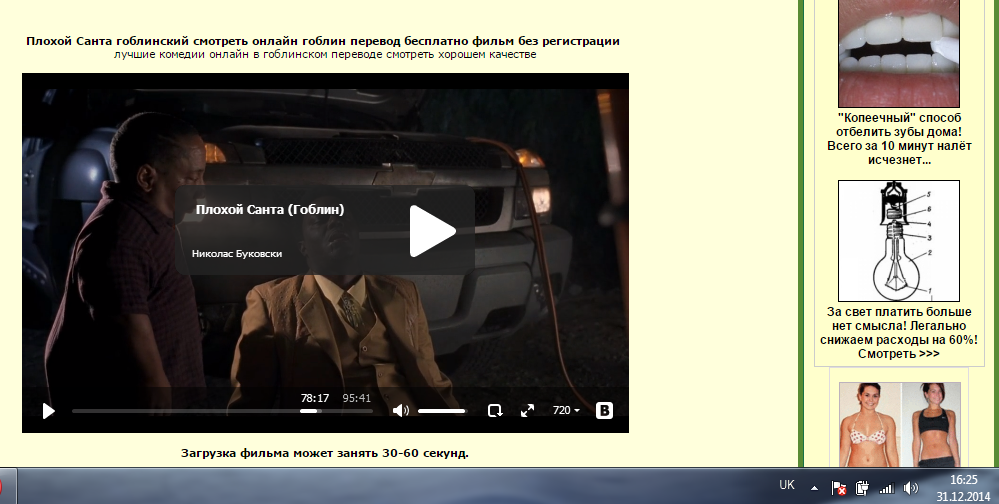
Task: Click the 78:17 current time indicator
Action: (x=315, y=398)
